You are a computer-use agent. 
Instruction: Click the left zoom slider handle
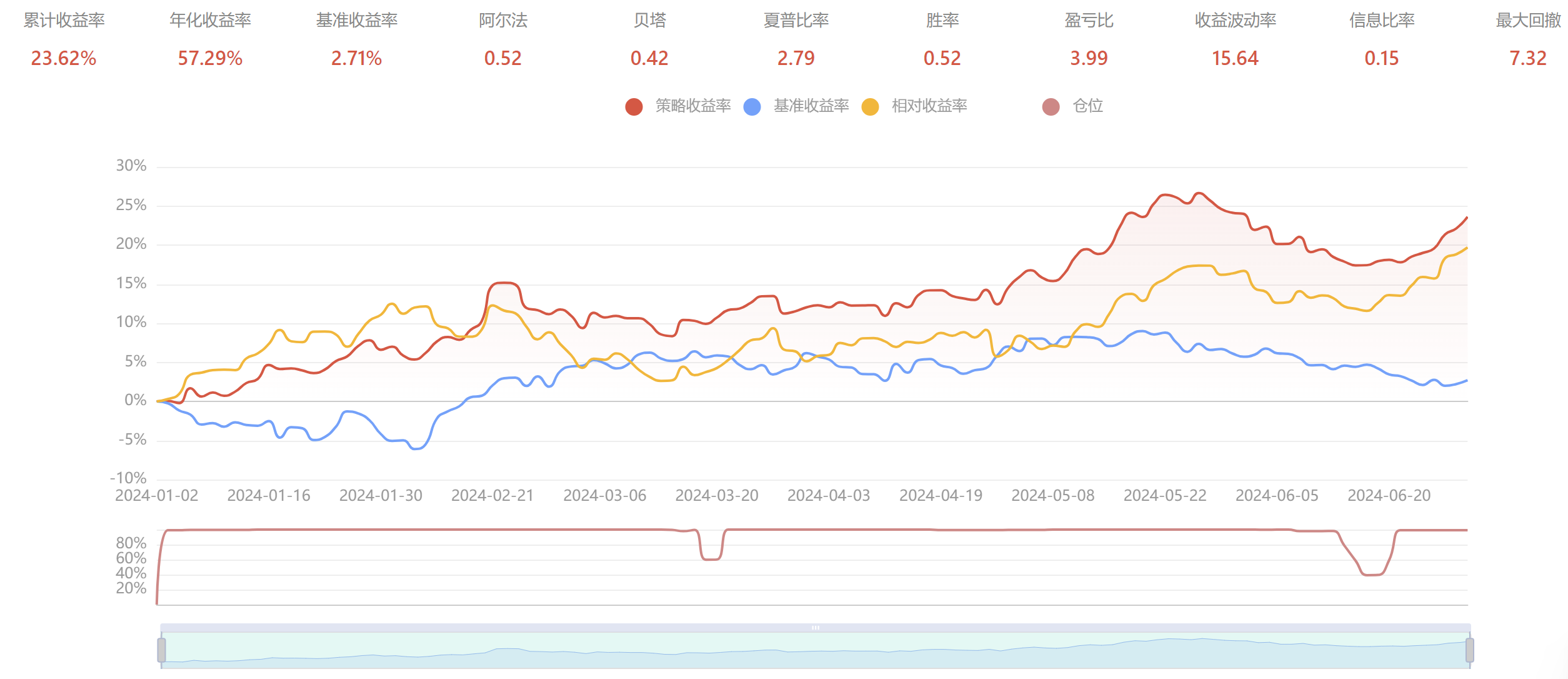click(161, 650)
